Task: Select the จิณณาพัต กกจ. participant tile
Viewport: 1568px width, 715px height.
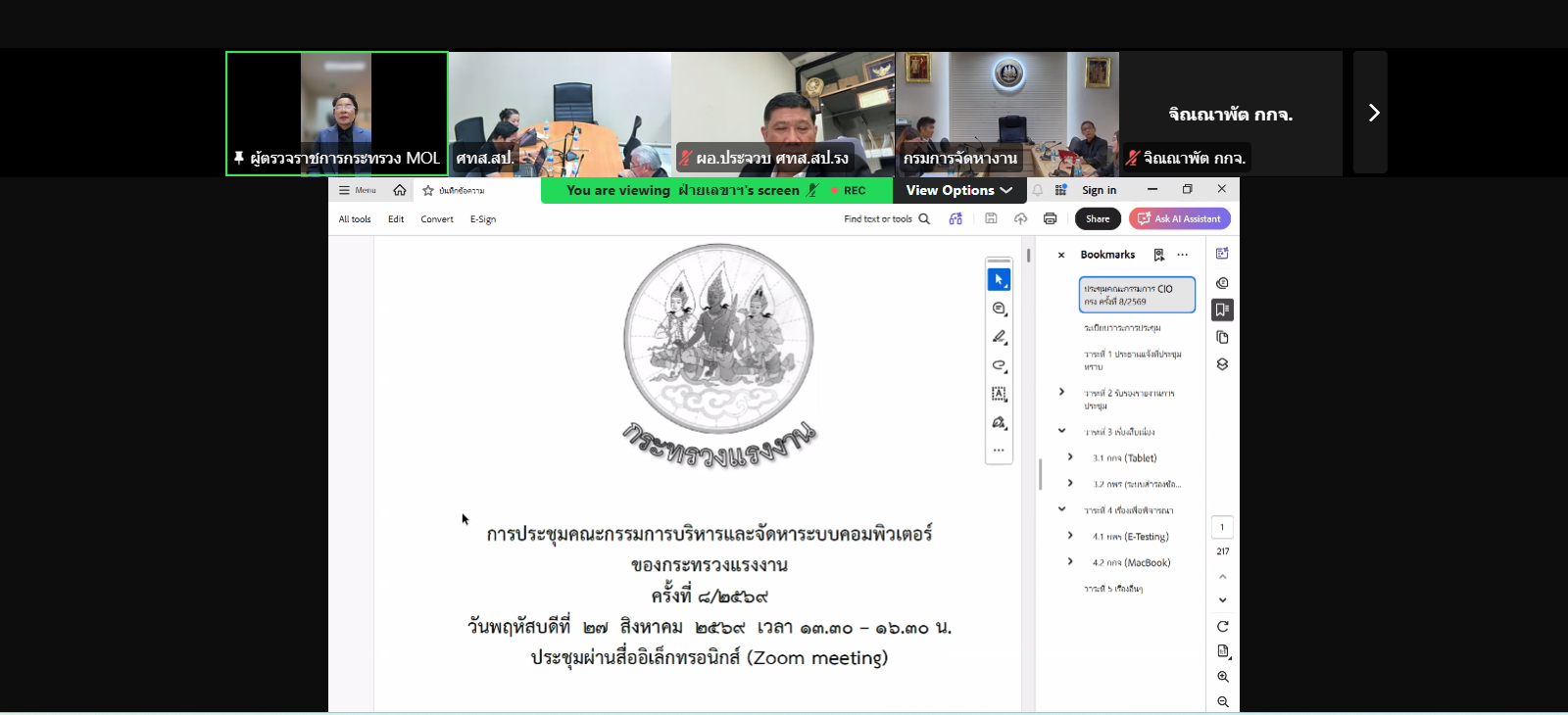Action: [1231, 114]
